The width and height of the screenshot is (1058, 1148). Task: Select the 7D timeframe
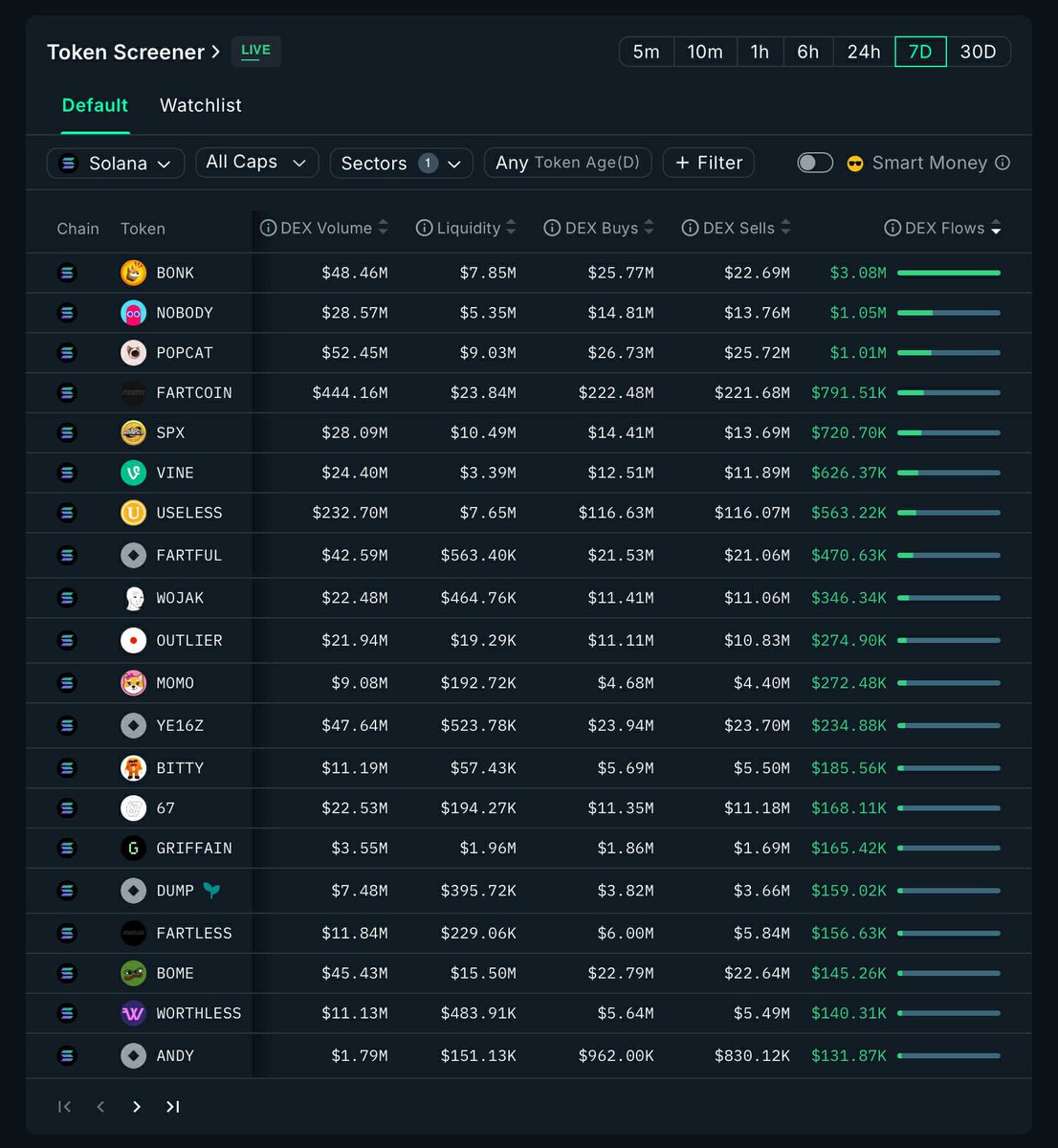click(x=920, y=52)
